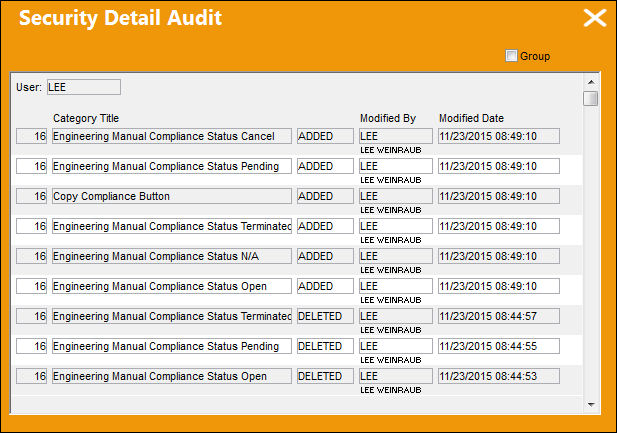
Task: Click Modified Date in Status N/A row
Action: point(499,256)
